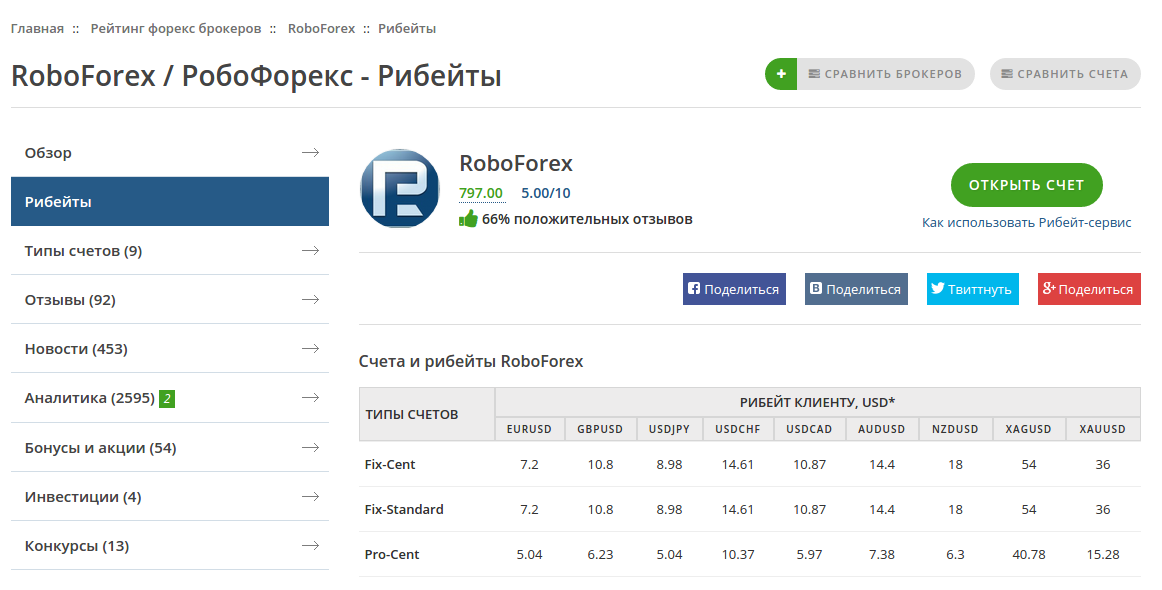
Task: Click the arrow next to Отзывы
Action: (311, 299)
